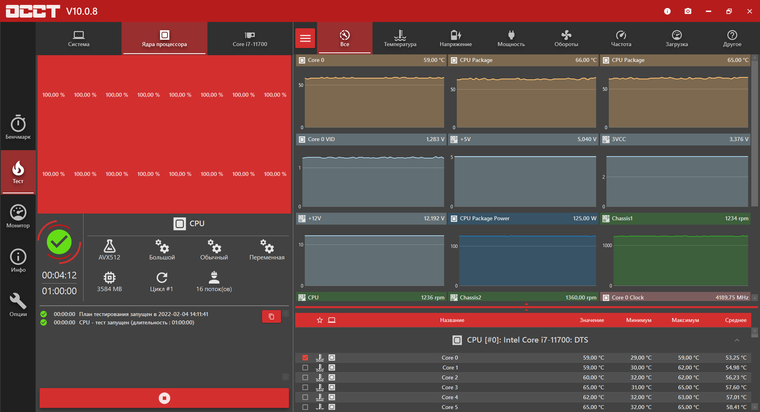760x412 pixels.
Task: Select the Загрузка tab
Action: tap(677, 38)
